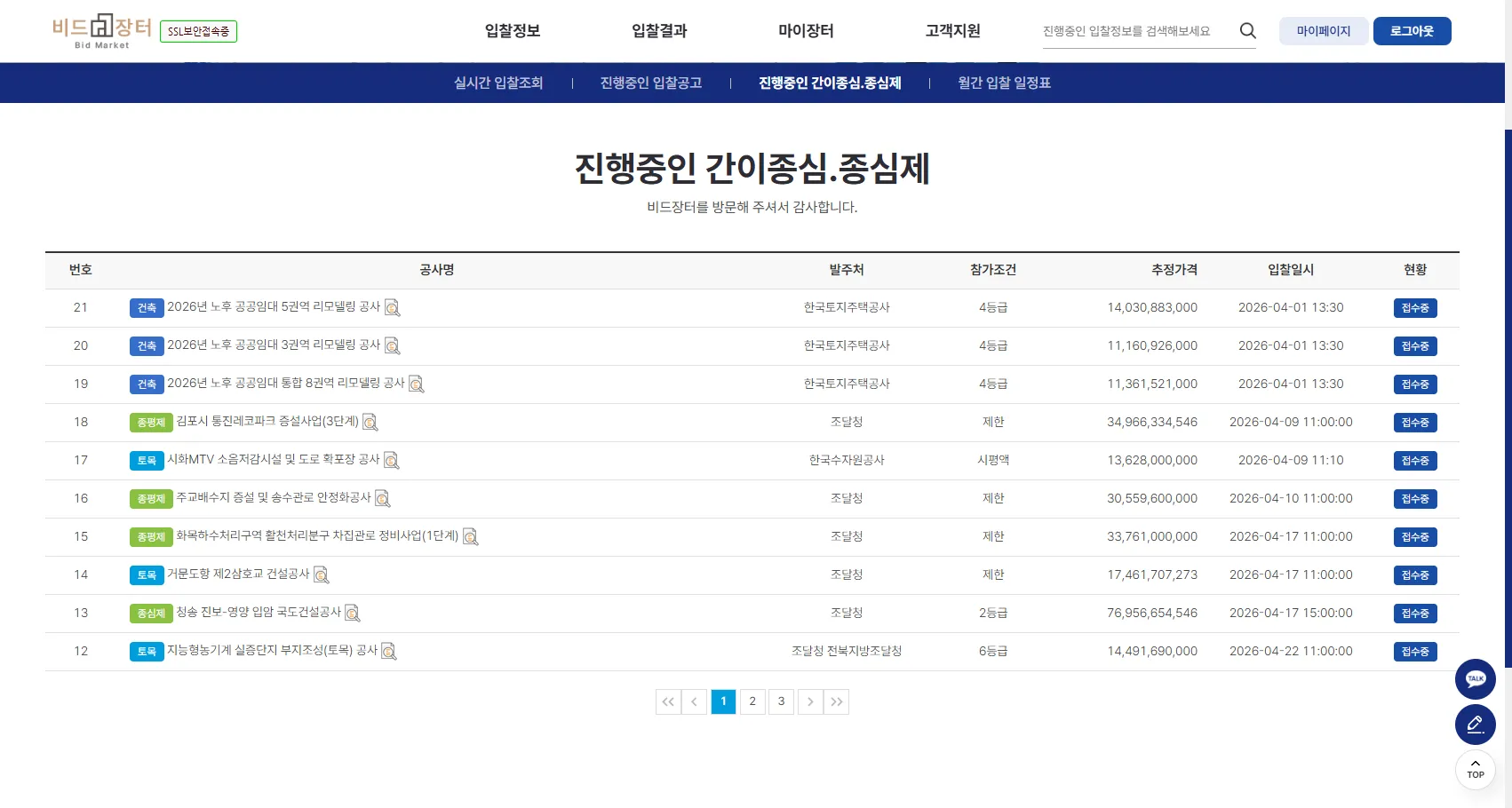The width and height of the screenshot is (1512, 808).
Task: Switch to 진행중인 입찰공고 submenu tab
Action: coord(651,83)
